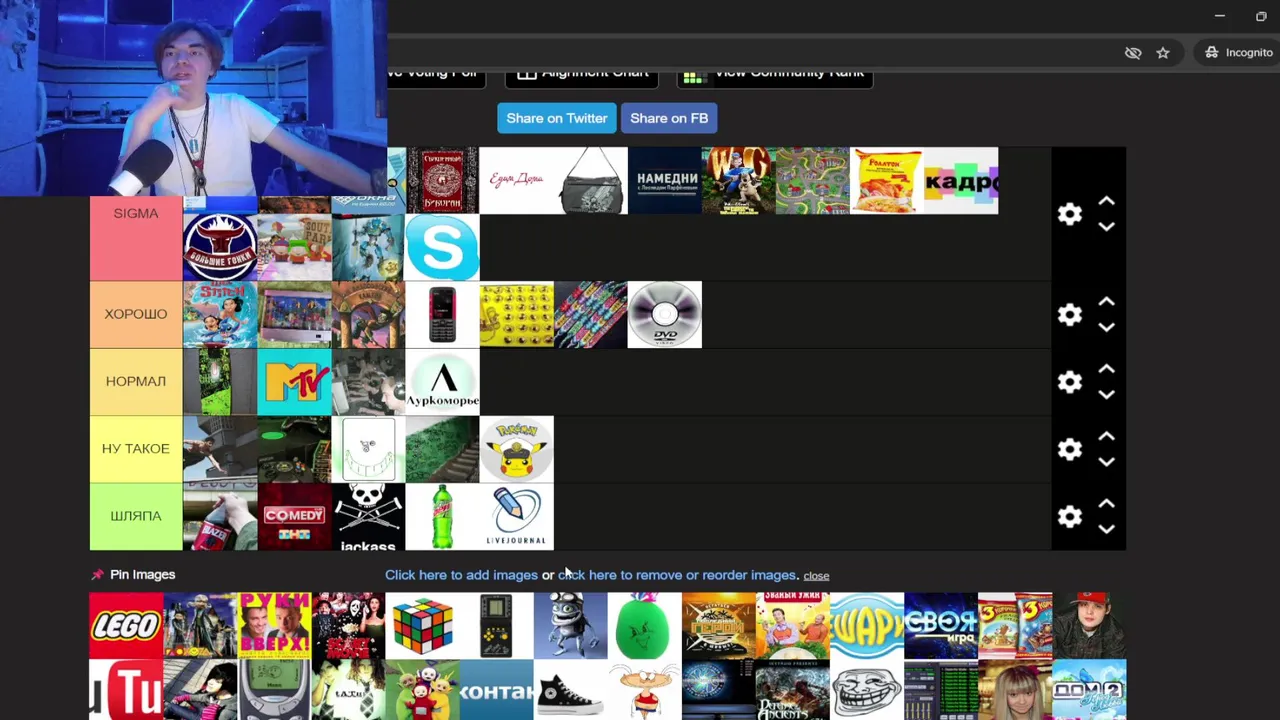
Task: Click here to add images link
Action: [461, 575]
